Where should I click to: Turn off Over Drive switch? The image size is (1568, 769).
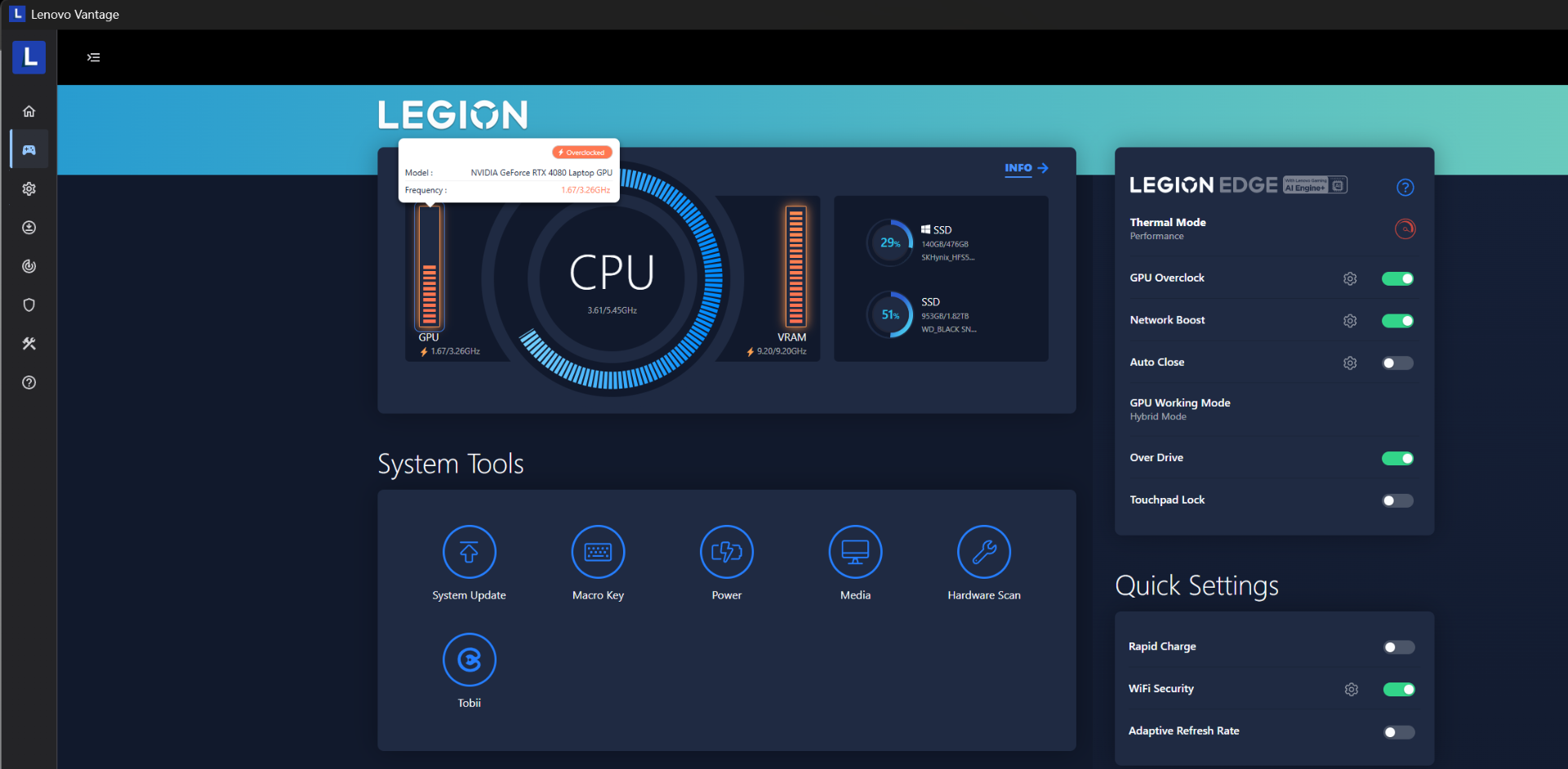1397,458
